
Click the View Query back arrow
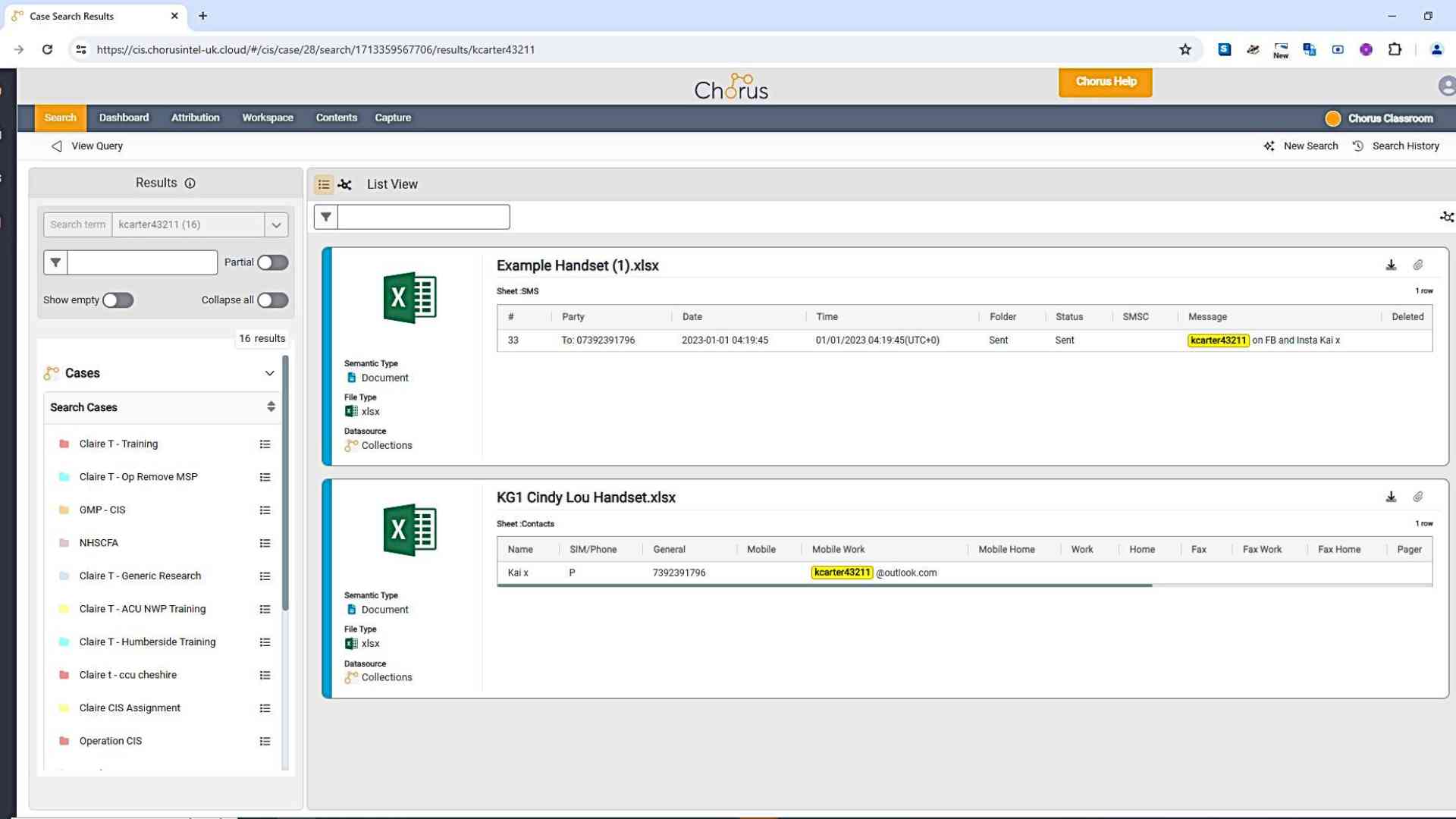coord(57,146)
